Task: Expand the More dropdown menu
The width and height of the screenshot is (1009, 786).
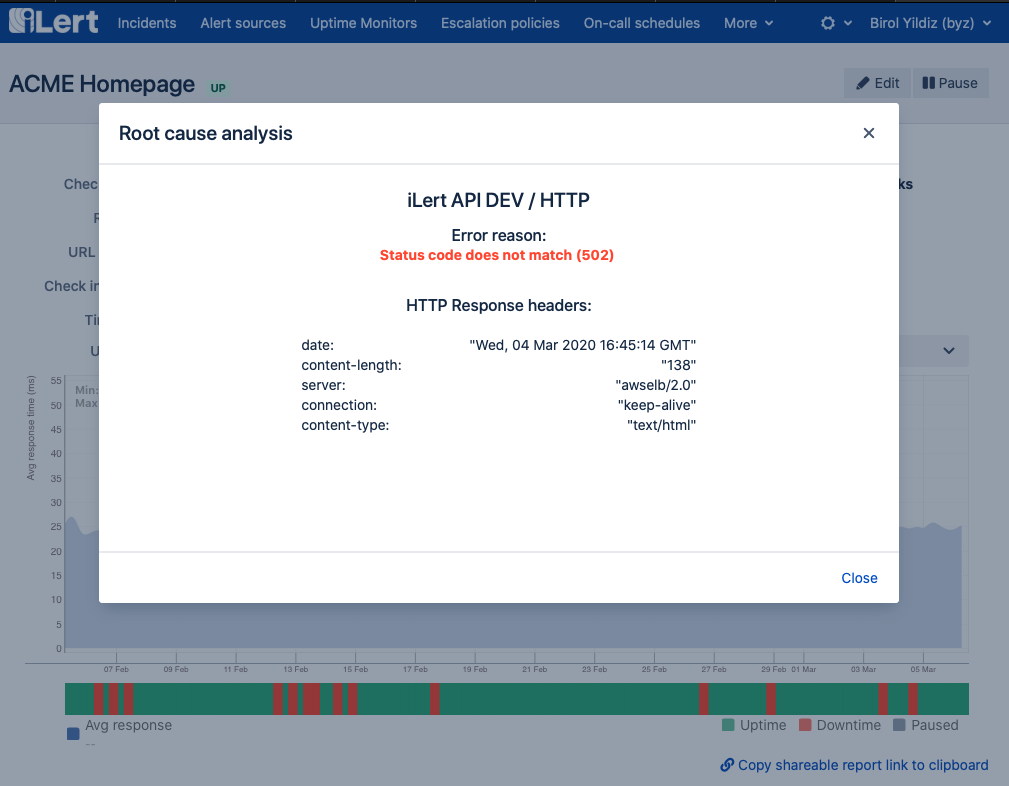Action: coord(748,23)
